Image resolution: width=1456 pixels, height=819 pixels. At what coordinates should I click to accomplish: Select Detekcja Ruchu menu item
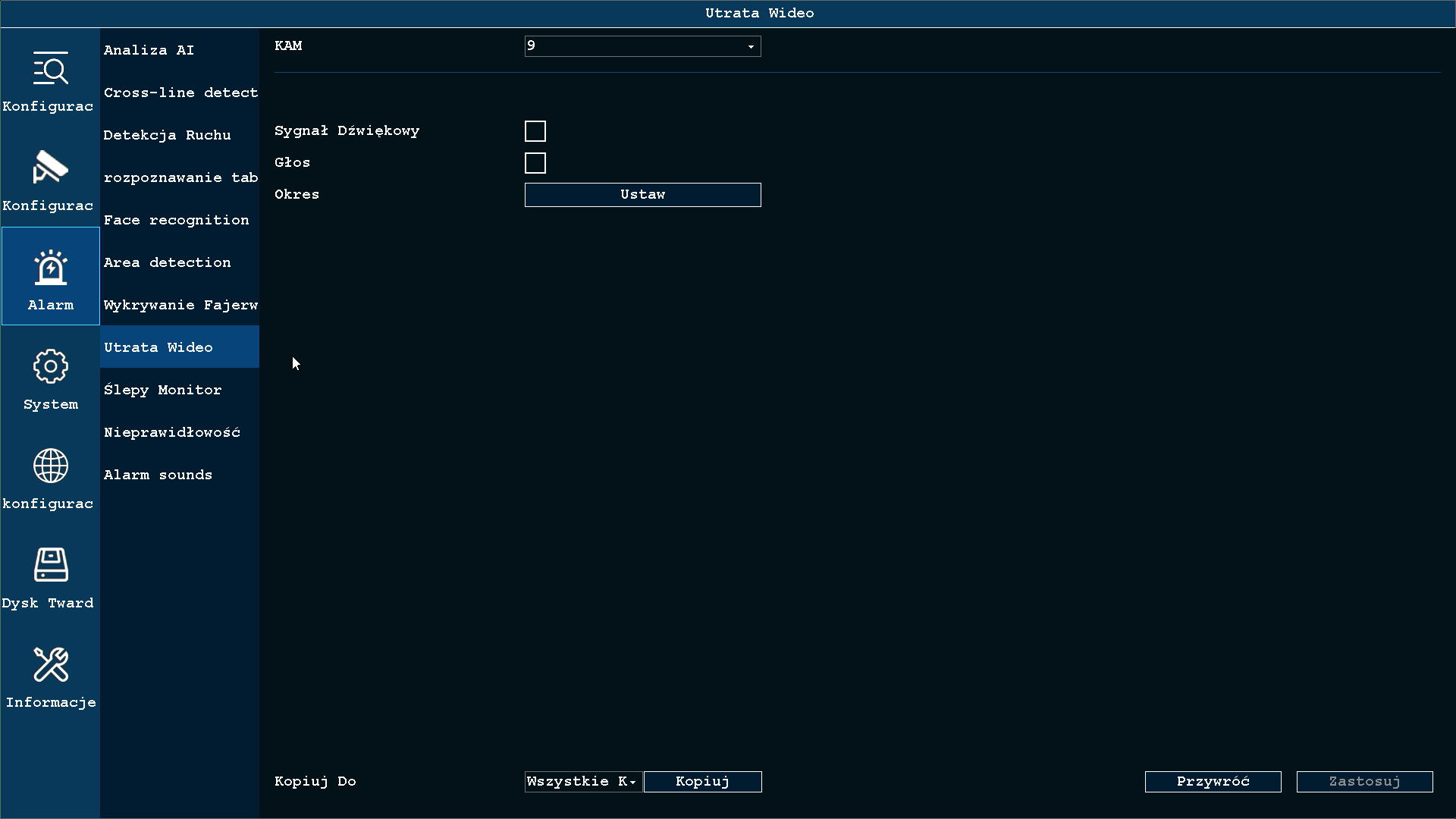pyautogui.click(x=180, y=135)
